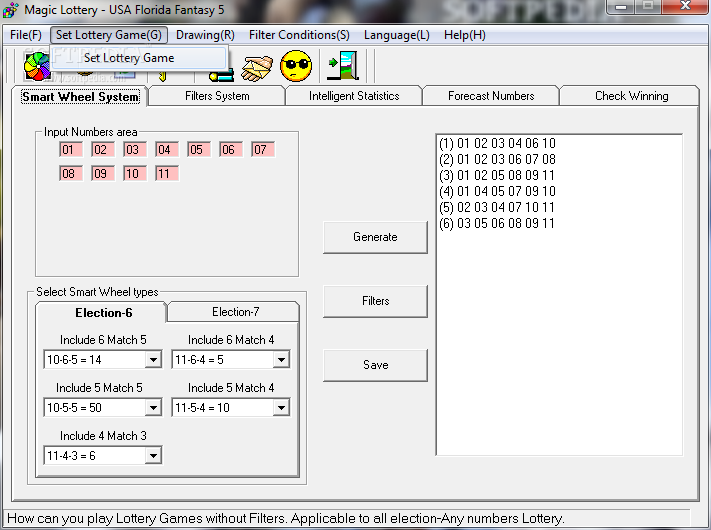Select the Smart Wheel System tab
The width and height of the screenshot is (711, 530).
click(80, 97)
